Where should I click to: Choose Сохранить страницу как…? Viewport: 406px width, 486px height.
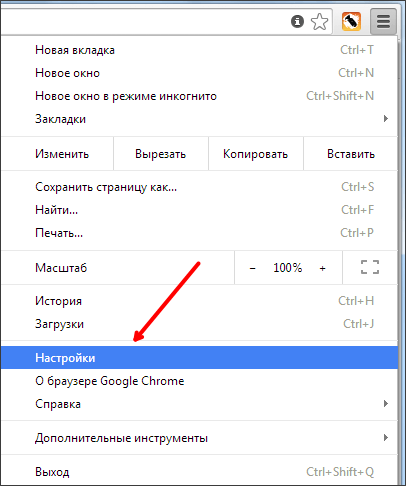tap(199, 187)
